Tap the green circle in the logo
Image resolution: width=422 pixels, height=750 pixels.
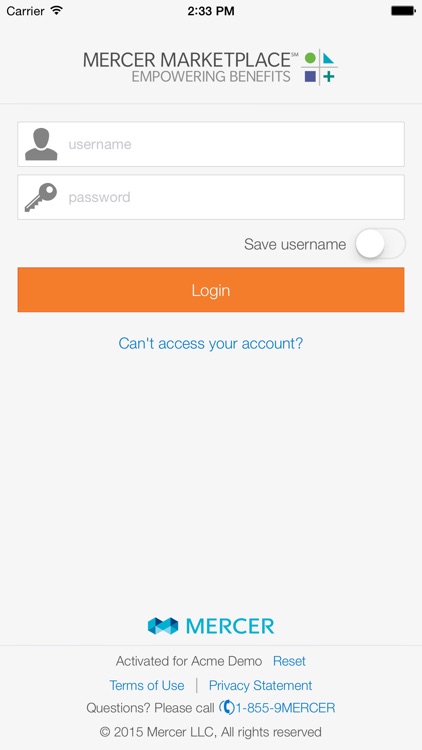(311, 58)
